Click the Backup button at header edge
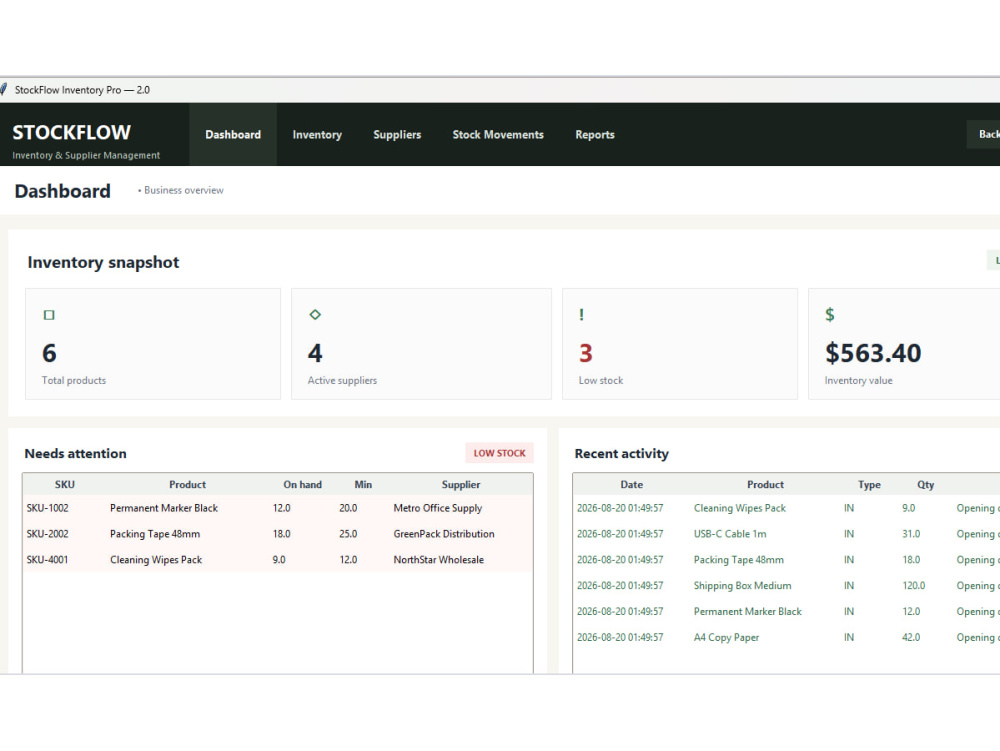Viewport: 1000px width, 751px height. [984, 135]
